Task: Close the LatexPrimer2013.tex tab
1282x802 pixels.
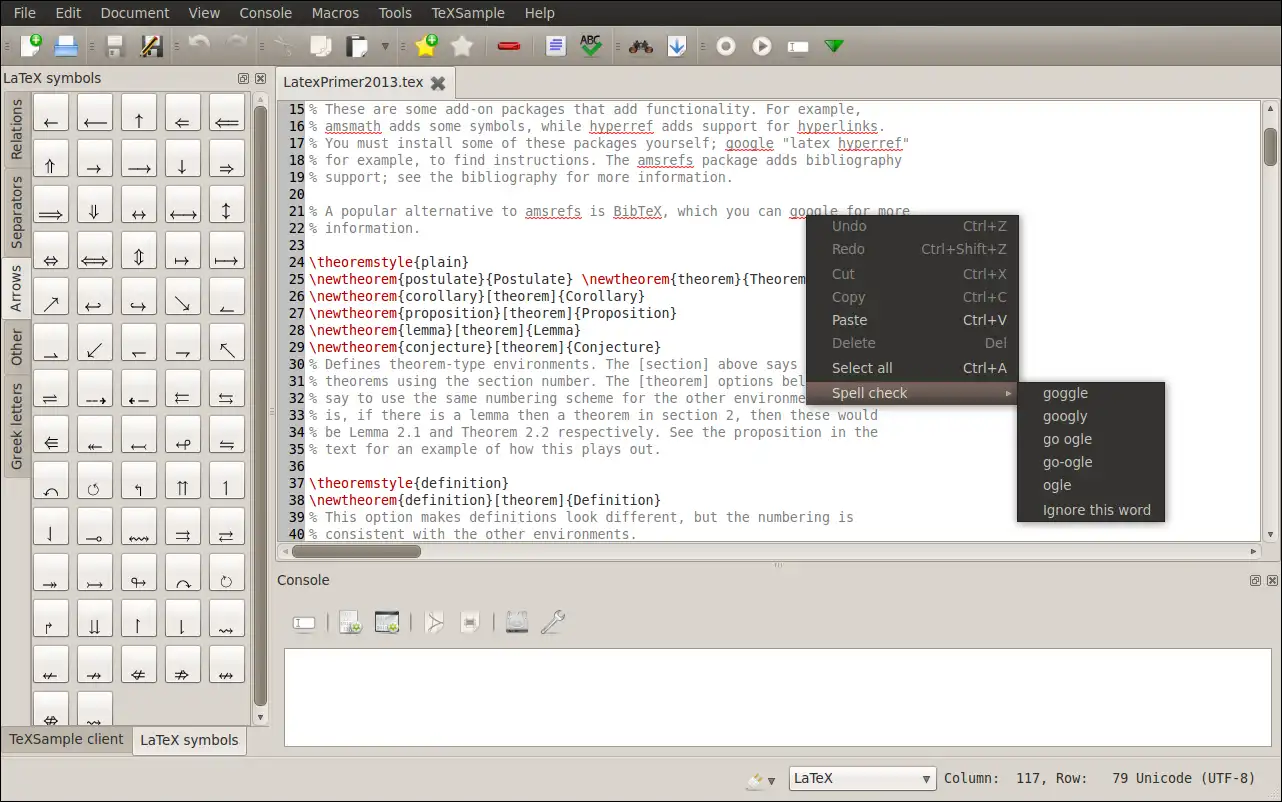Action: coord(437,82)
